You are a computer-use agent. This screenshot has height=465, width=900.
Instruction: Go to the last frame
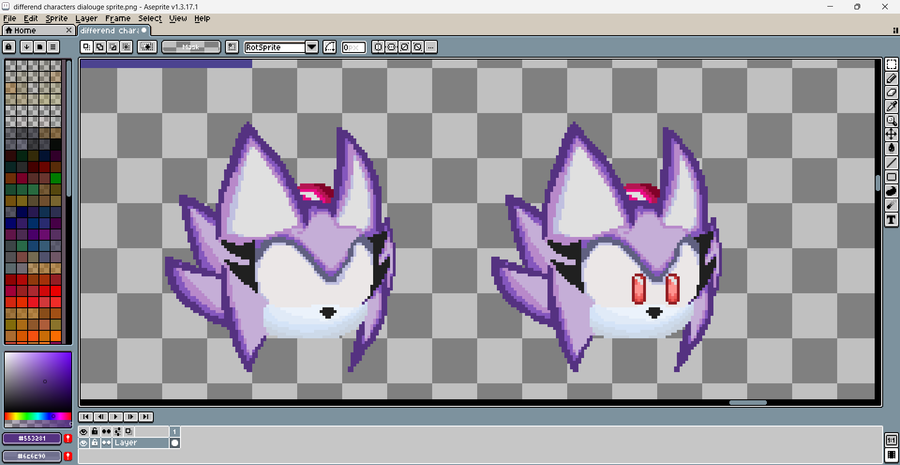tap(146, 417)
